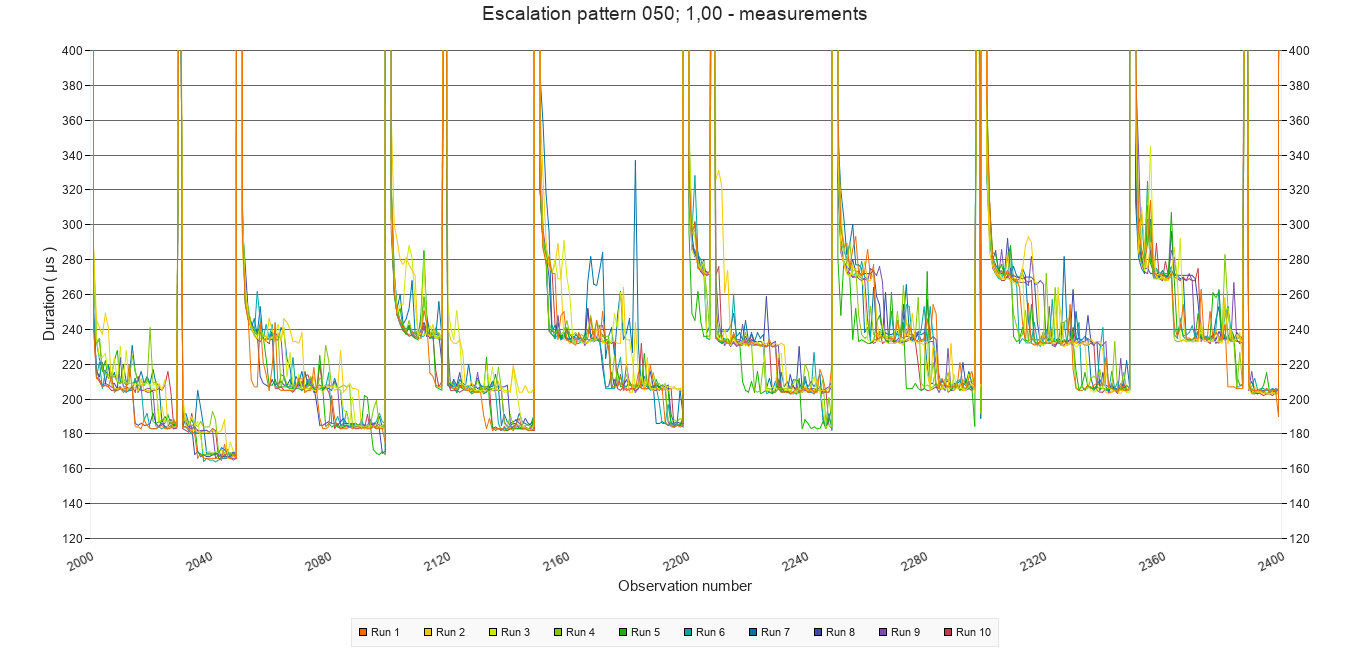
Task: Click the 400 label on left axis
Action: click(72, 51)
